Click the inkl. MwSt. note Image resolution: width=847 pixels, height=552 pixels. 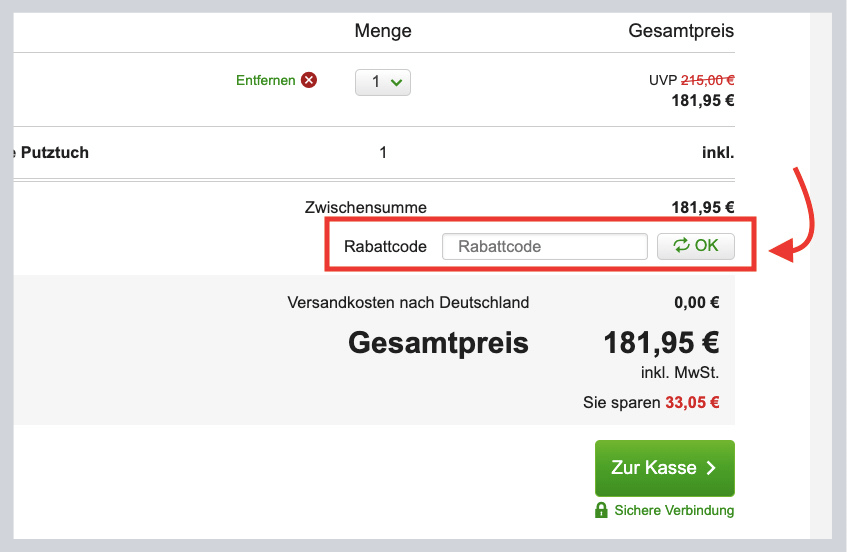coord(680,373)
